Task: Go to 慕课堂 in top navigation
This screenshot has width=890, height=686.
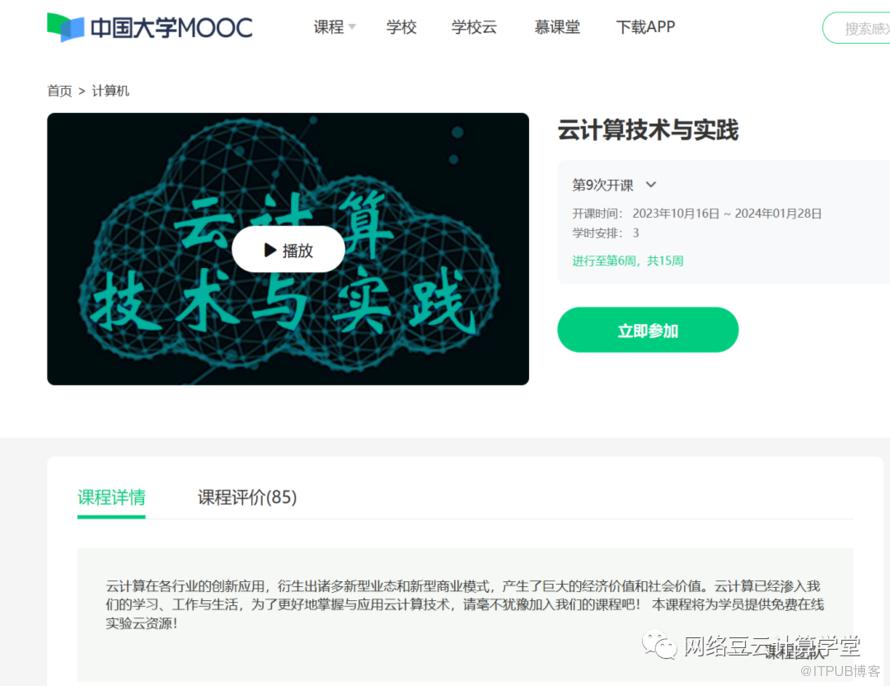Action: [x=557, y=27]
